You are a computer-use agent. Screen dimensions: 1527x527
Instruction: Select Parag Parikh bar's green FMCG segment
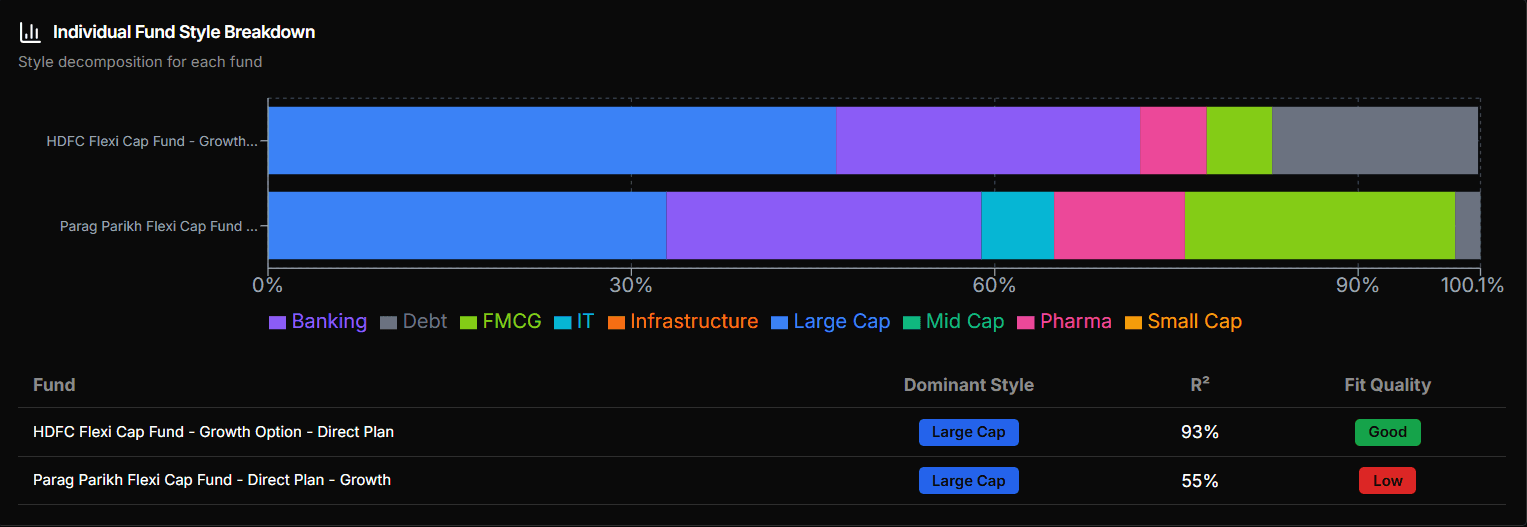click(1320, 226)
